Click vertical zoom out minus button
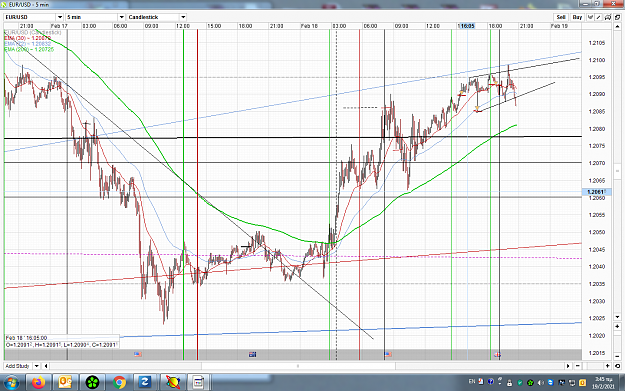 (617, 356)
